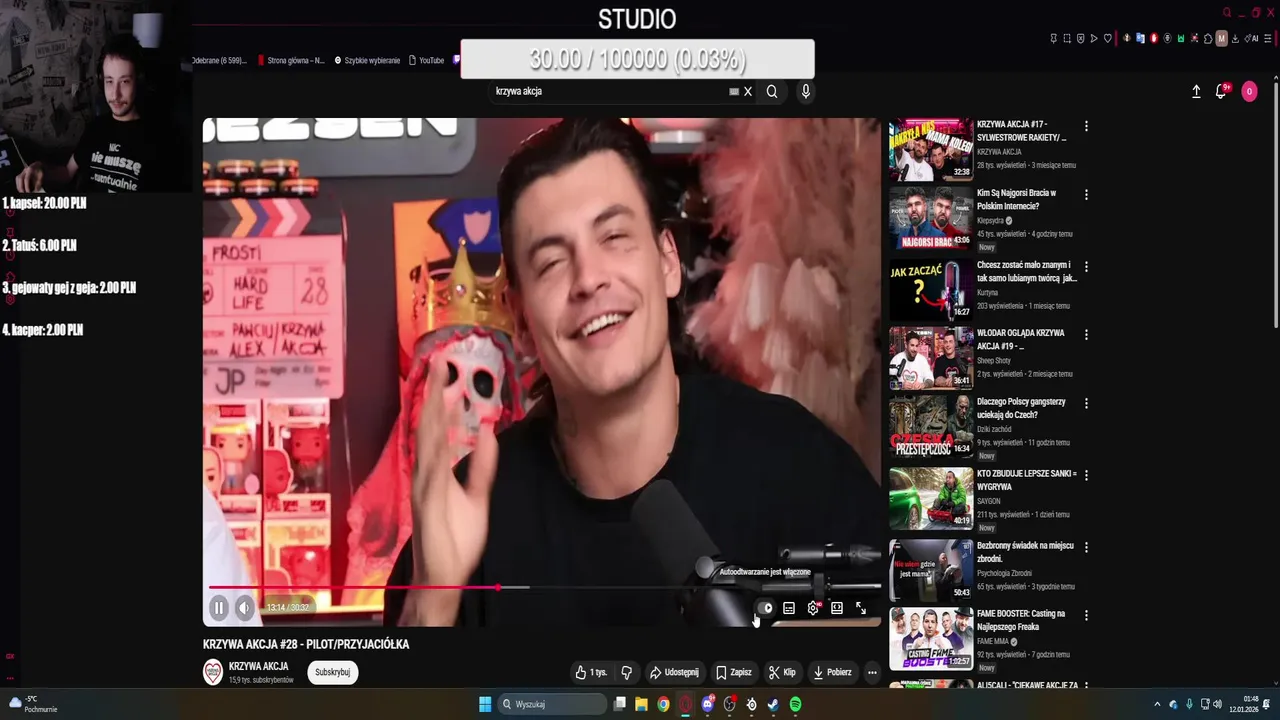This screenshot has width=1280, height=720.
Task: Open the 'Odebrane (6 599)' bookmark
Action: (219, 60)
